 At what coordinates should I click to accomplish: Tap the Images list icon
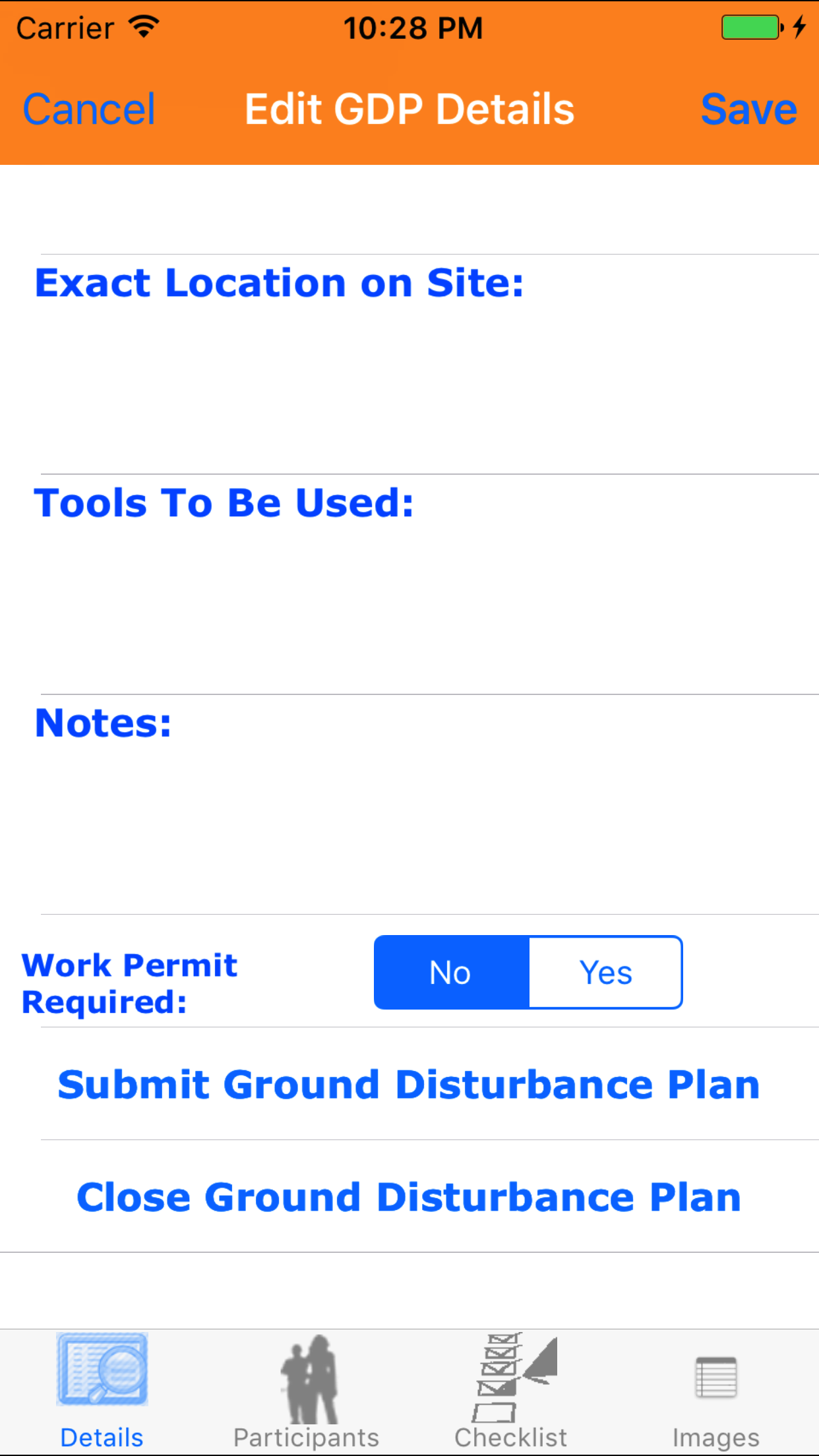(x=716, y=1377)
